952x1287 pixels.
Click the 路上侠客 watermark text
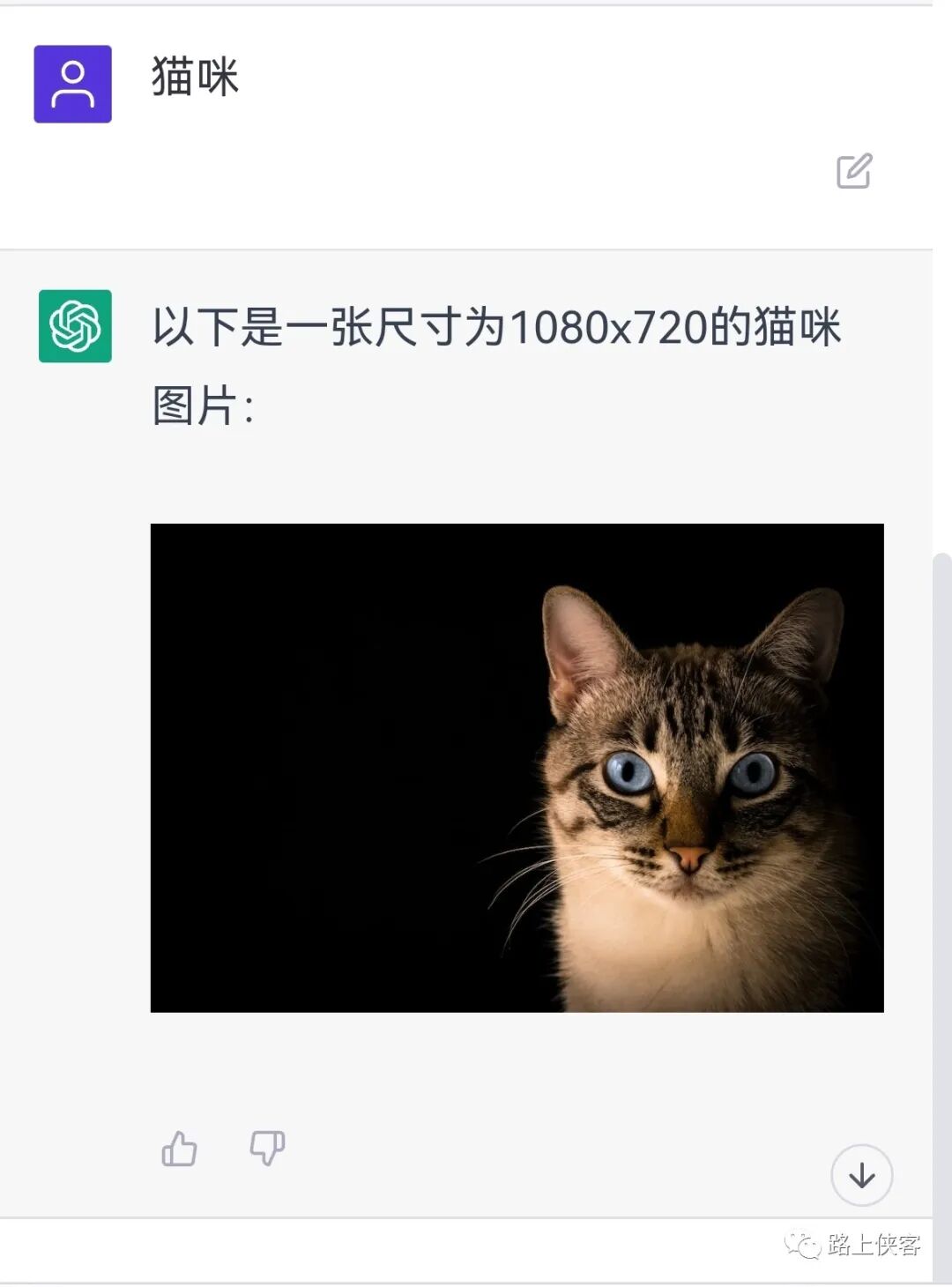point(874,1245)
